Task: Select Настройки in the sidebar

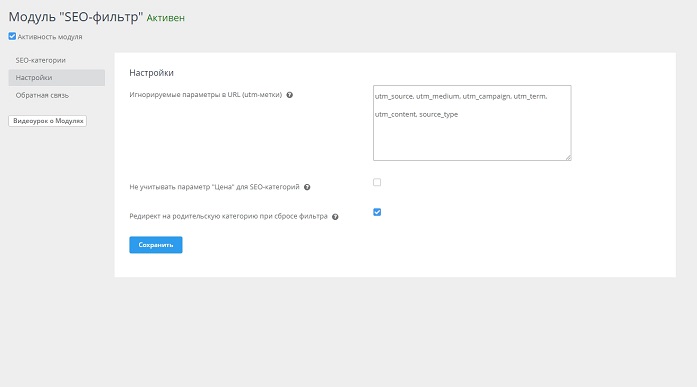Action: pos(56,77)
